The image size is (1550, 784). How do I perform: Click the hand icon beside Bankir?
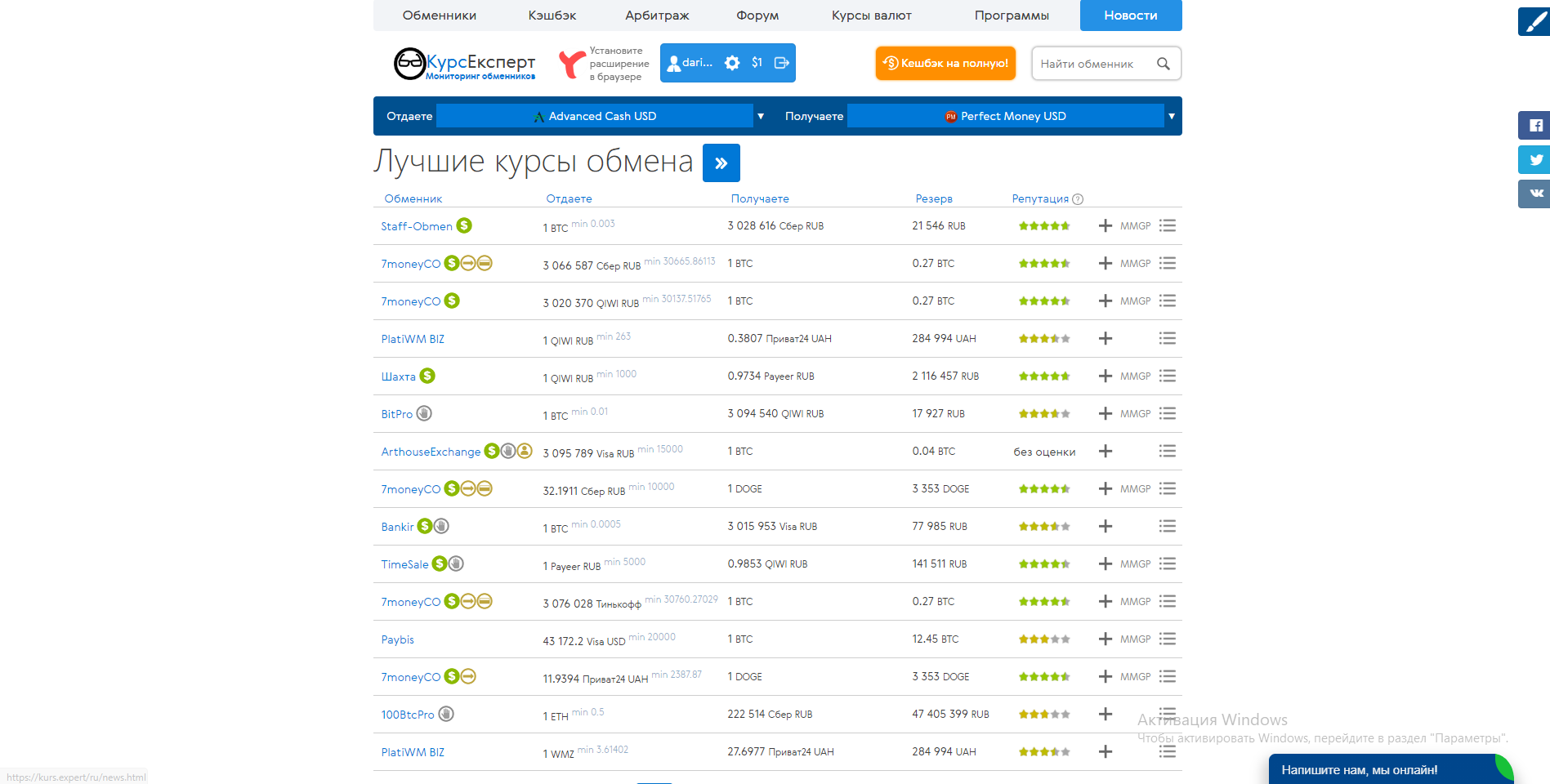(441, 526)
